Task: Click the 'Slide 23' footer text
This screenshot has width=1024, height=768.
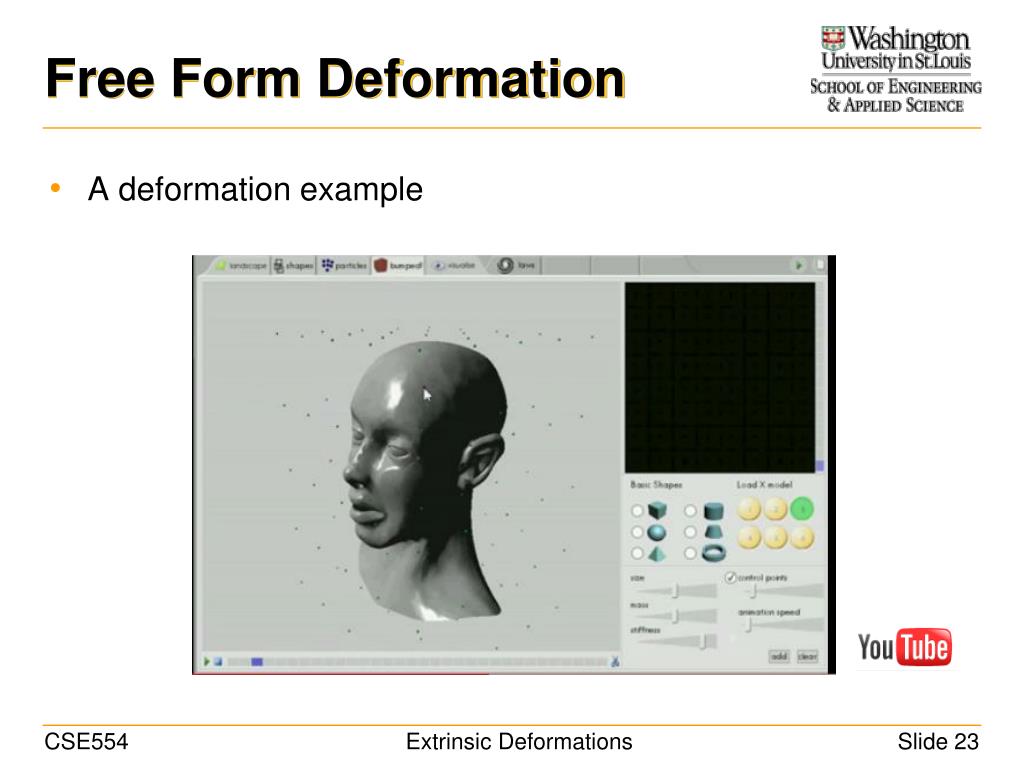Action: point(938,741)
